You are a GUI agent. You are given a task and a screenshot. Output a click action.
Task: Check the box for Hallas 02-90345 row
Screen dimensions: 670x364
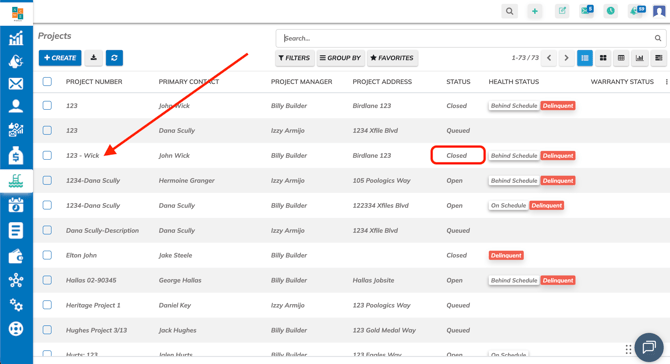[47, 280]
